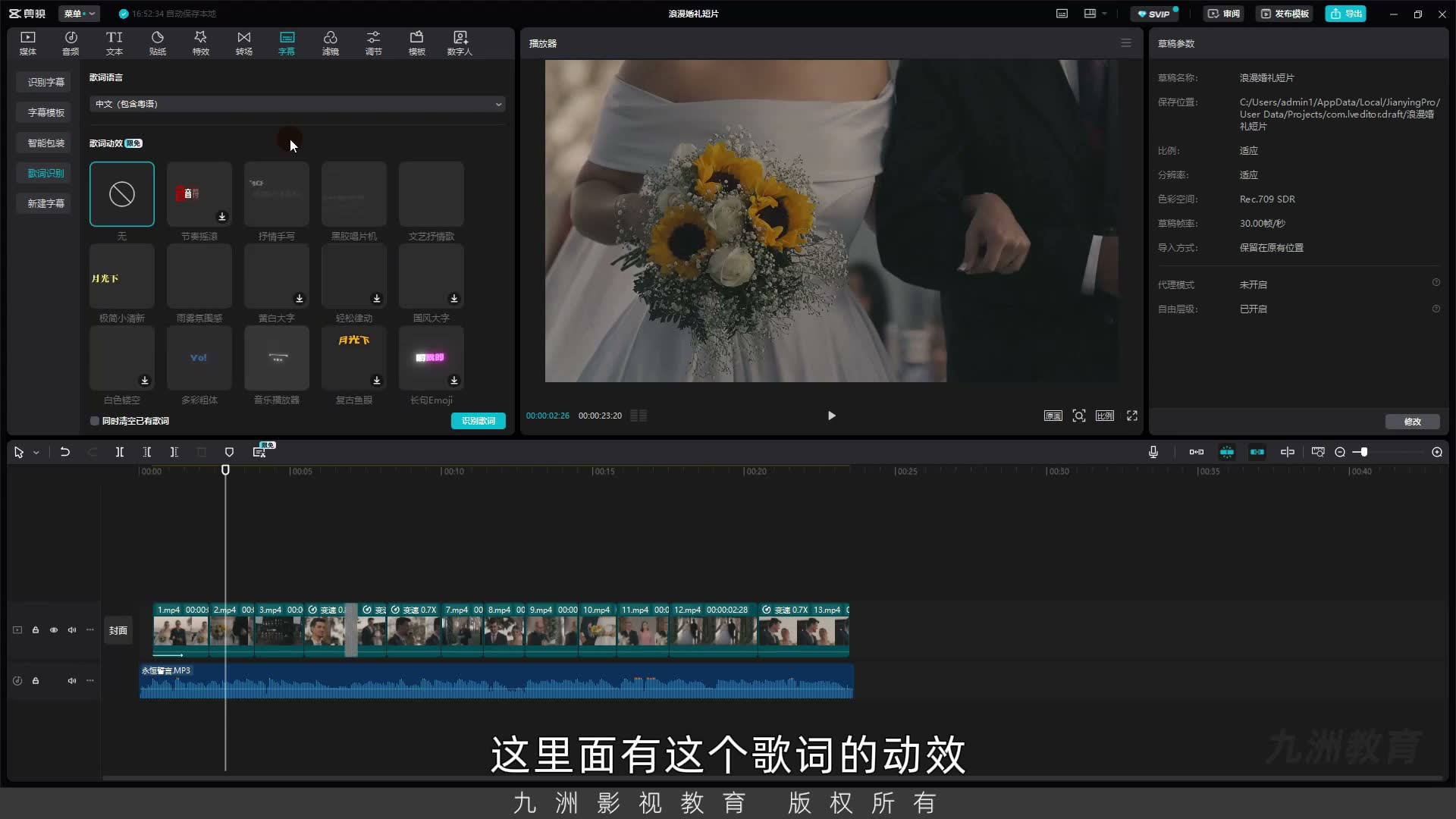The width and height of the screenshot is (1456, 819).
Task: Select 新建字幕 in the sidebar
Action: point(45,203)
